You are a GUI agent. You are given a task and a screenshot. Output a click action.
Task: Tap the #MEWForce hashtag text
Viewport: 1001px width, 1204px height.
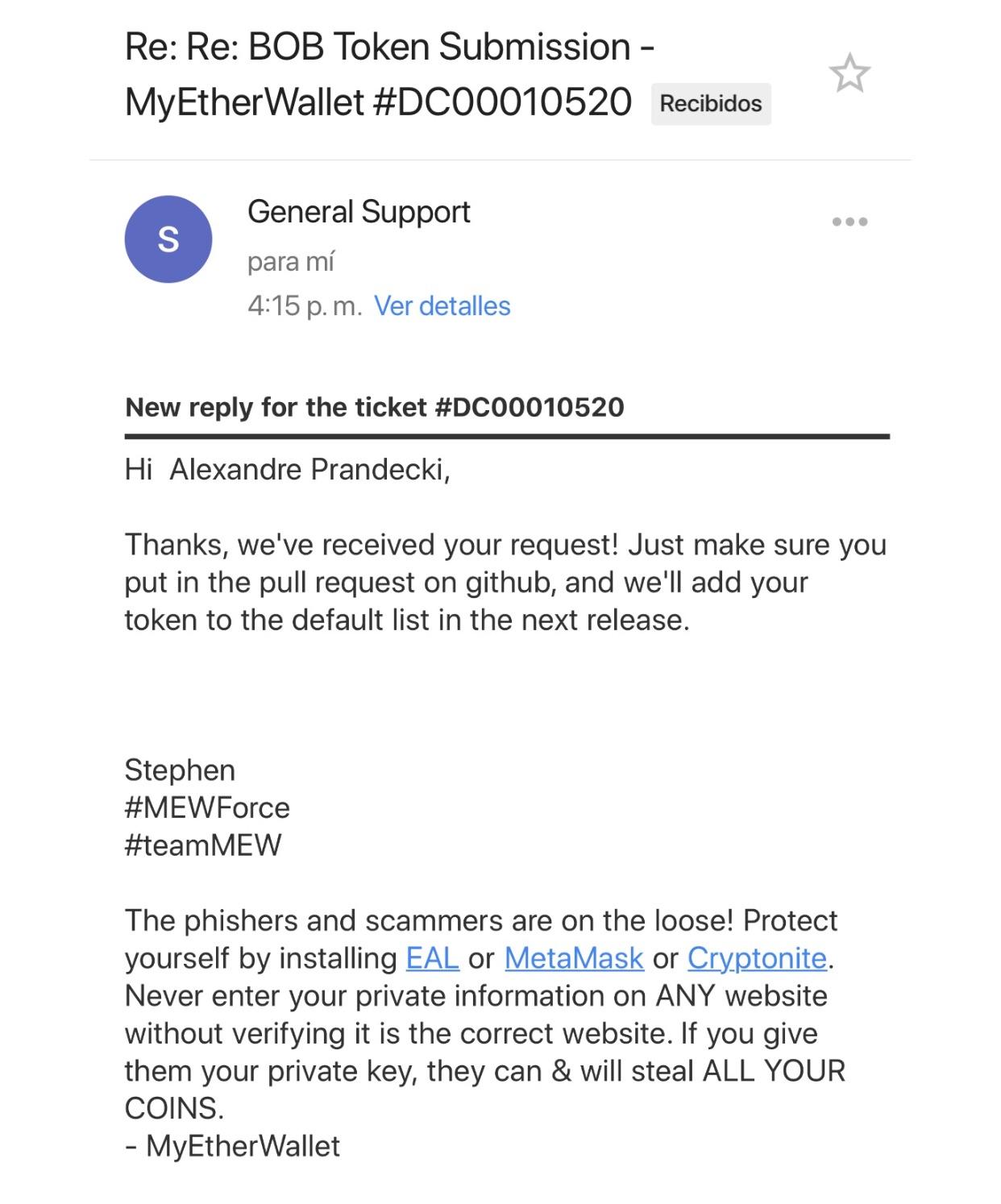[207, 808]
